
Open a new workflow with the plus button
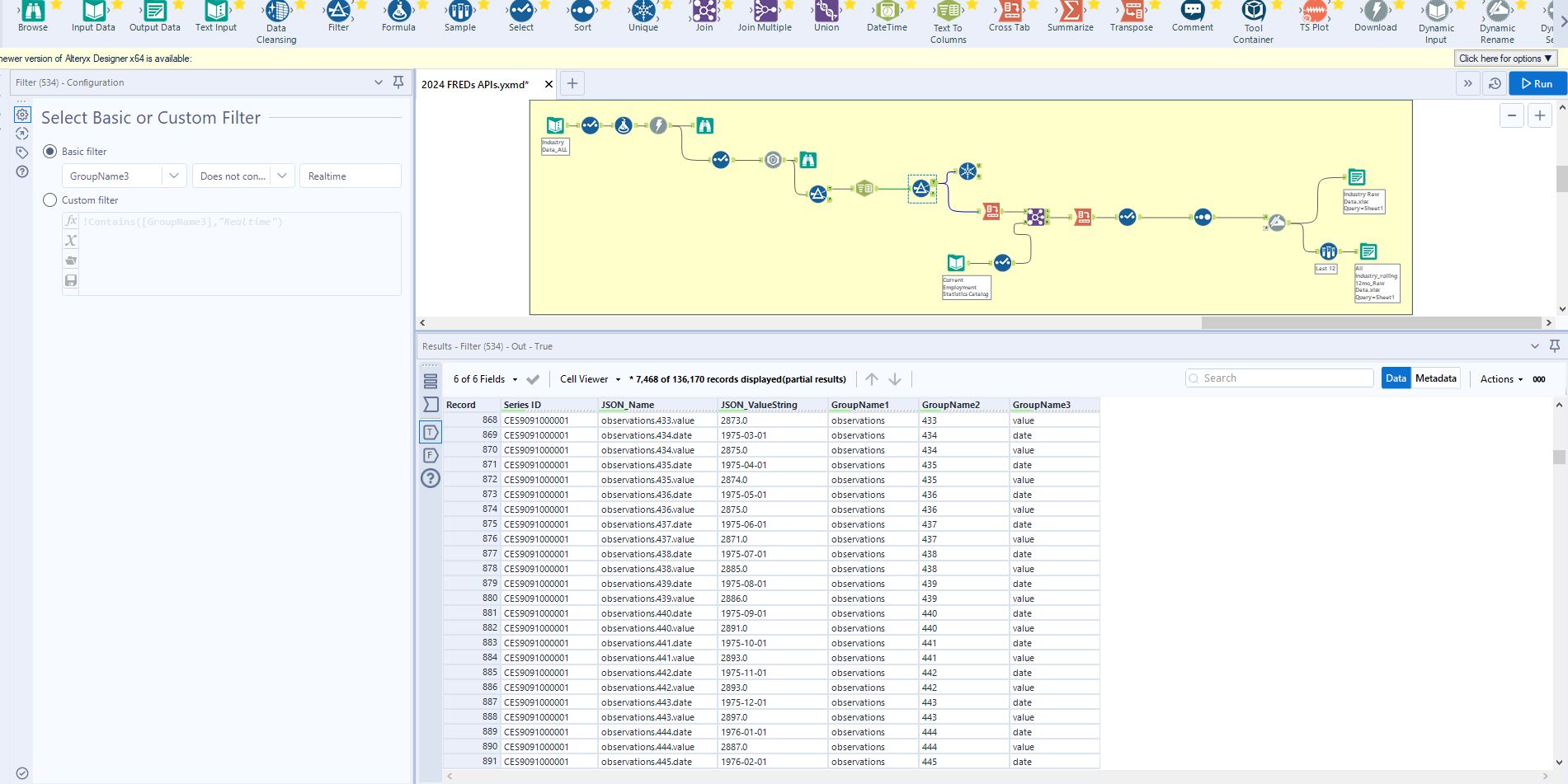pyautogui.click(x=572, y=83)
